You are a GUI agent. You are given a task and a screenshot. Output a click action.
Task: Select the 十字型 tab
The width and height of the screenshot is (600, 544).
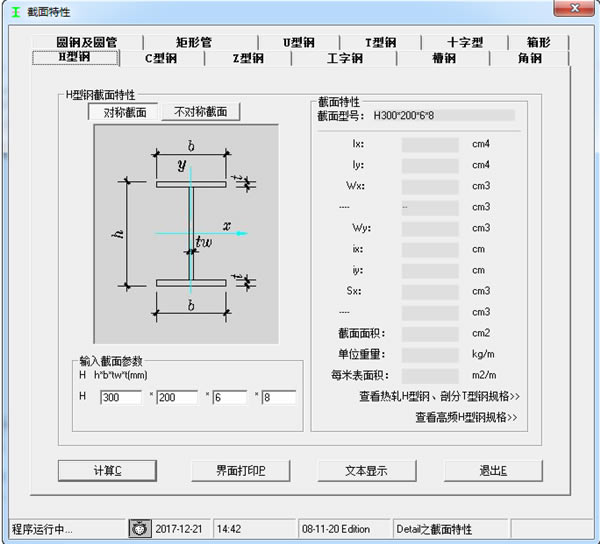coord(465,43)
